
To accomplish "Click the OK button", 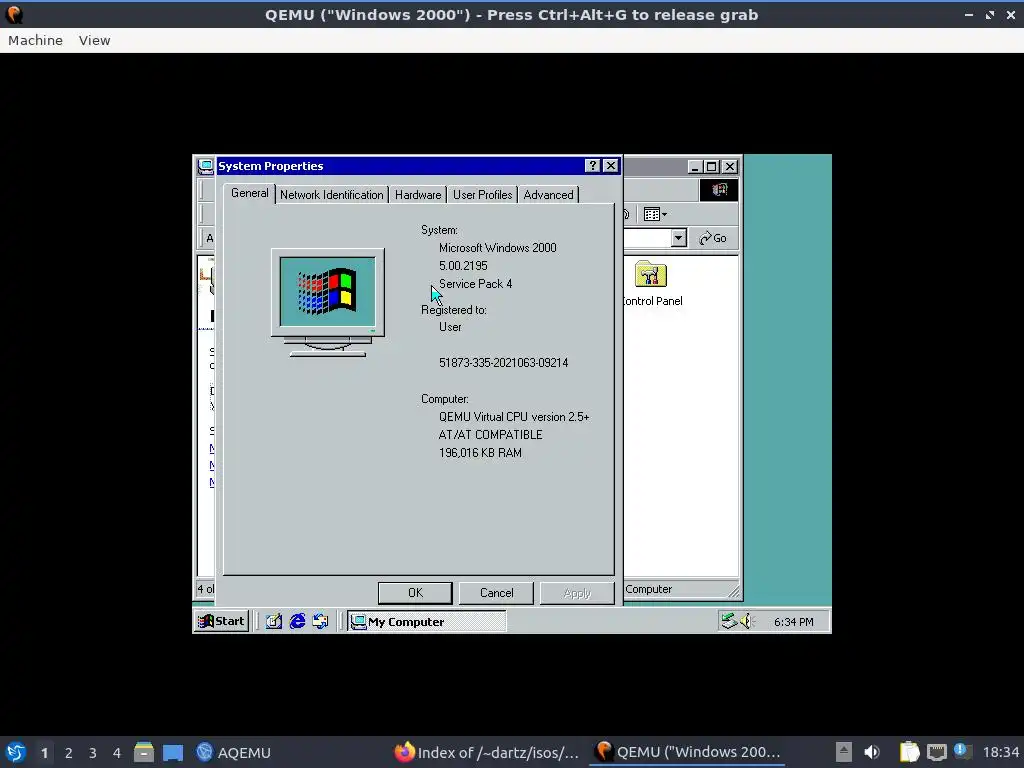I will point(415,593).
